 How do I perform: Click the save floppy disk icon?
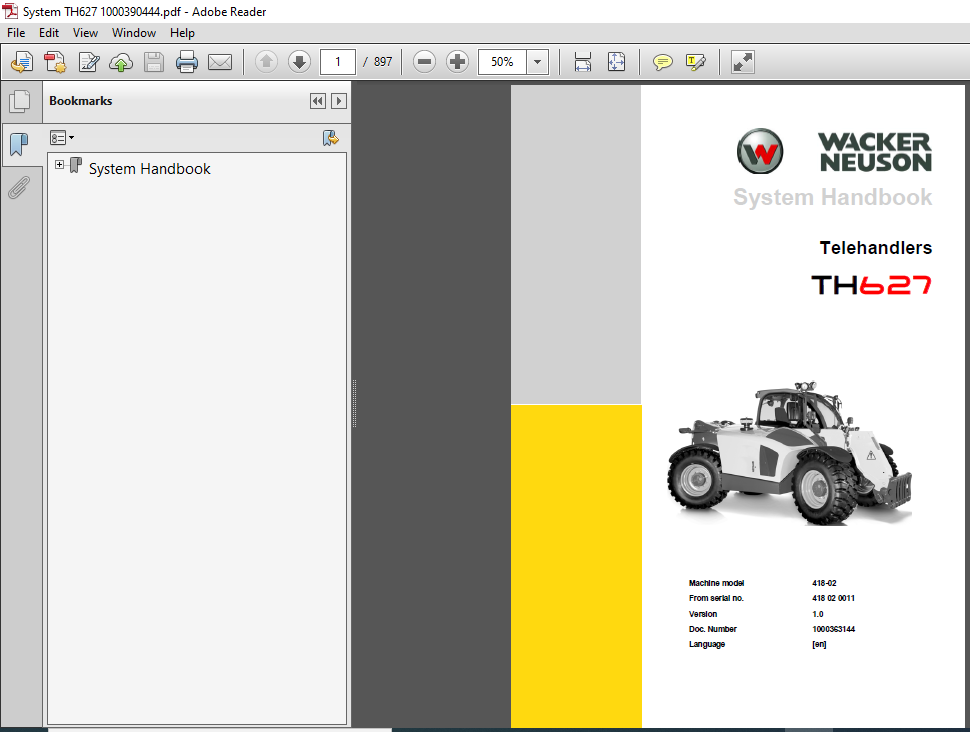click(153, 62)
